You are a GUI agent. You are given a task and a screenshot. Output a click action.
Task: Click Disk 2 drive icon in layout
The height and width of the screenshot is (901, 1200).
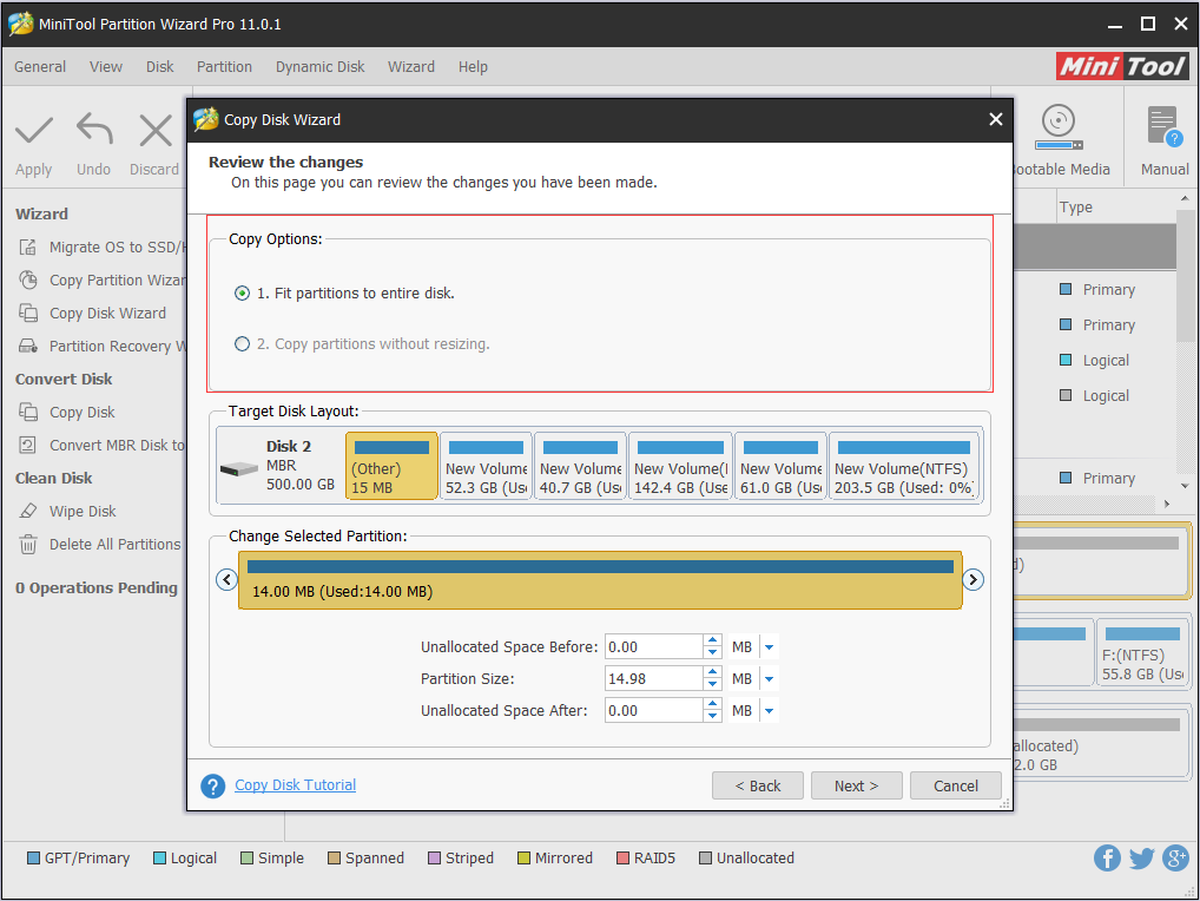click(x=238, y=468)
